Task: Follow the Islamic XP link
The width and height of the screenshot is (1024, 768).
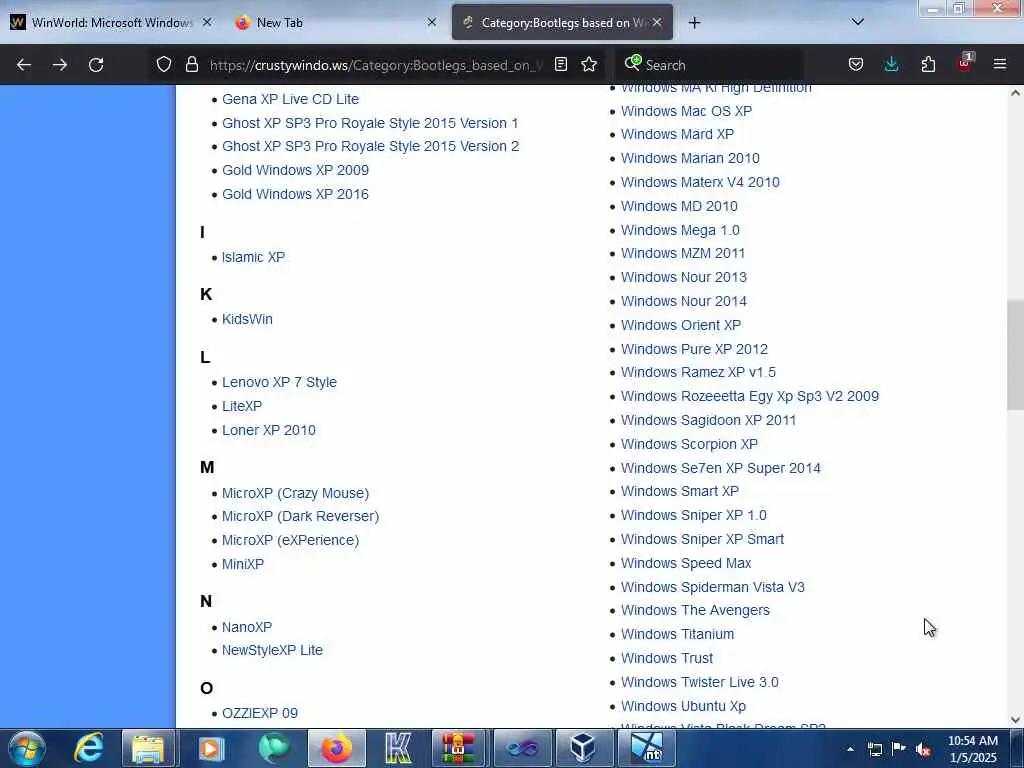Action: tap(253, 257)
